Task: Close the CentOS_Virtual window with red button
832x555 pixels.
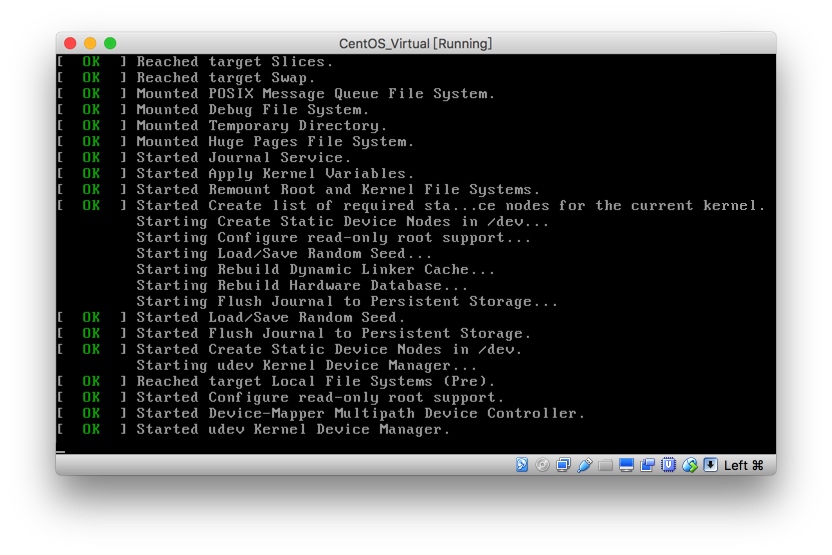Action: pyautogui.click(x=70, y=43)
